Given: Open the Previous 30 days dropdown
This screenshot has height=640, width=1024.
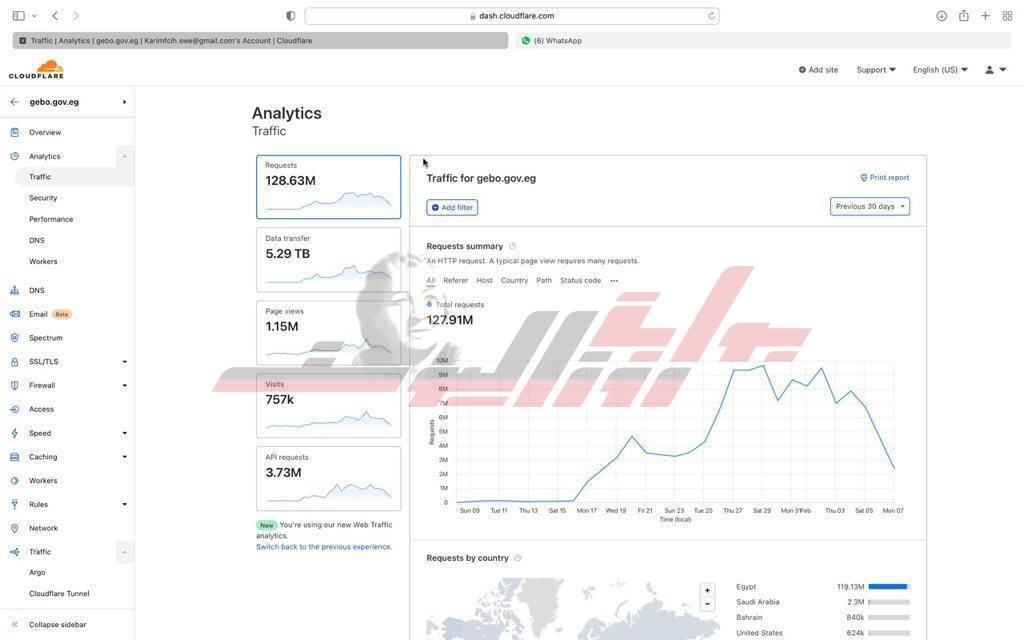Looking at the screenshot, I should (869, 206).
